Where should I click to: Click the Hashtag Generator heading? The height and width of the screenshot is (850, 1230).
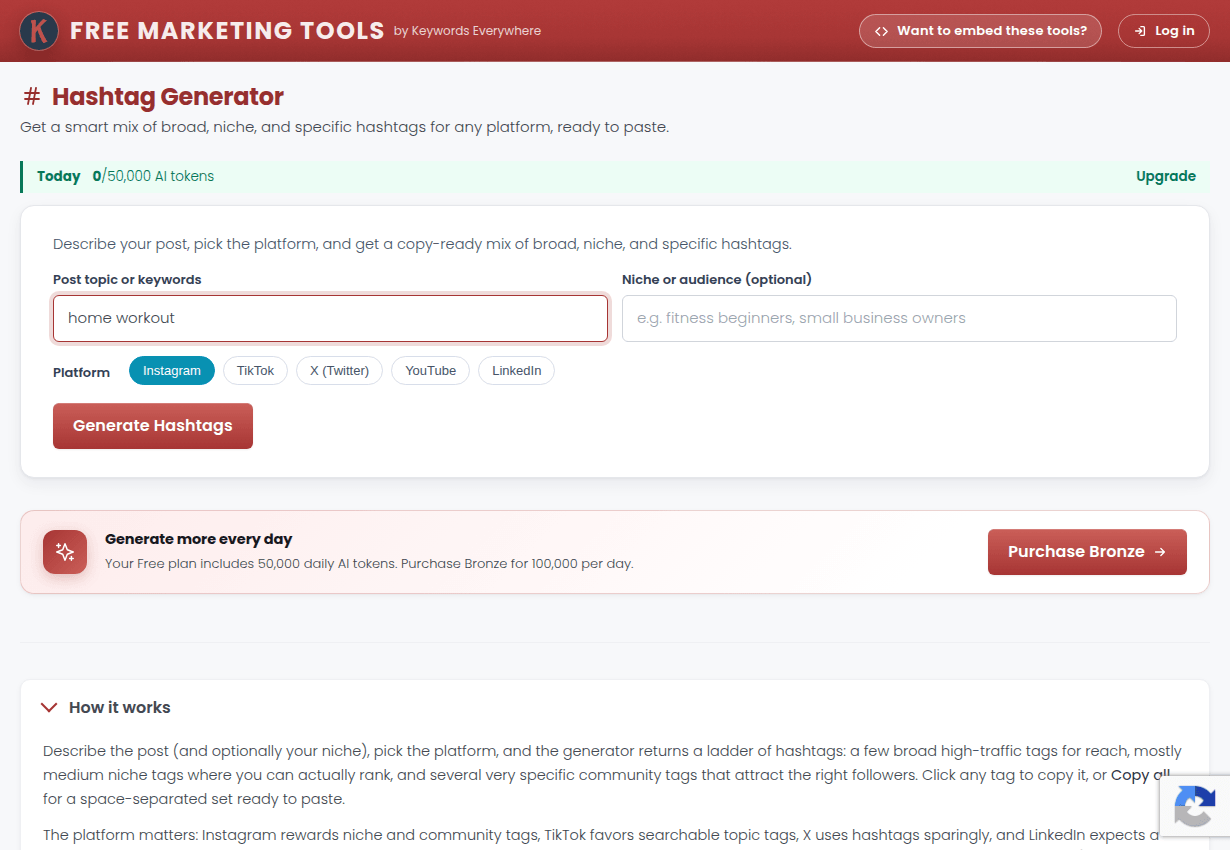168,97
